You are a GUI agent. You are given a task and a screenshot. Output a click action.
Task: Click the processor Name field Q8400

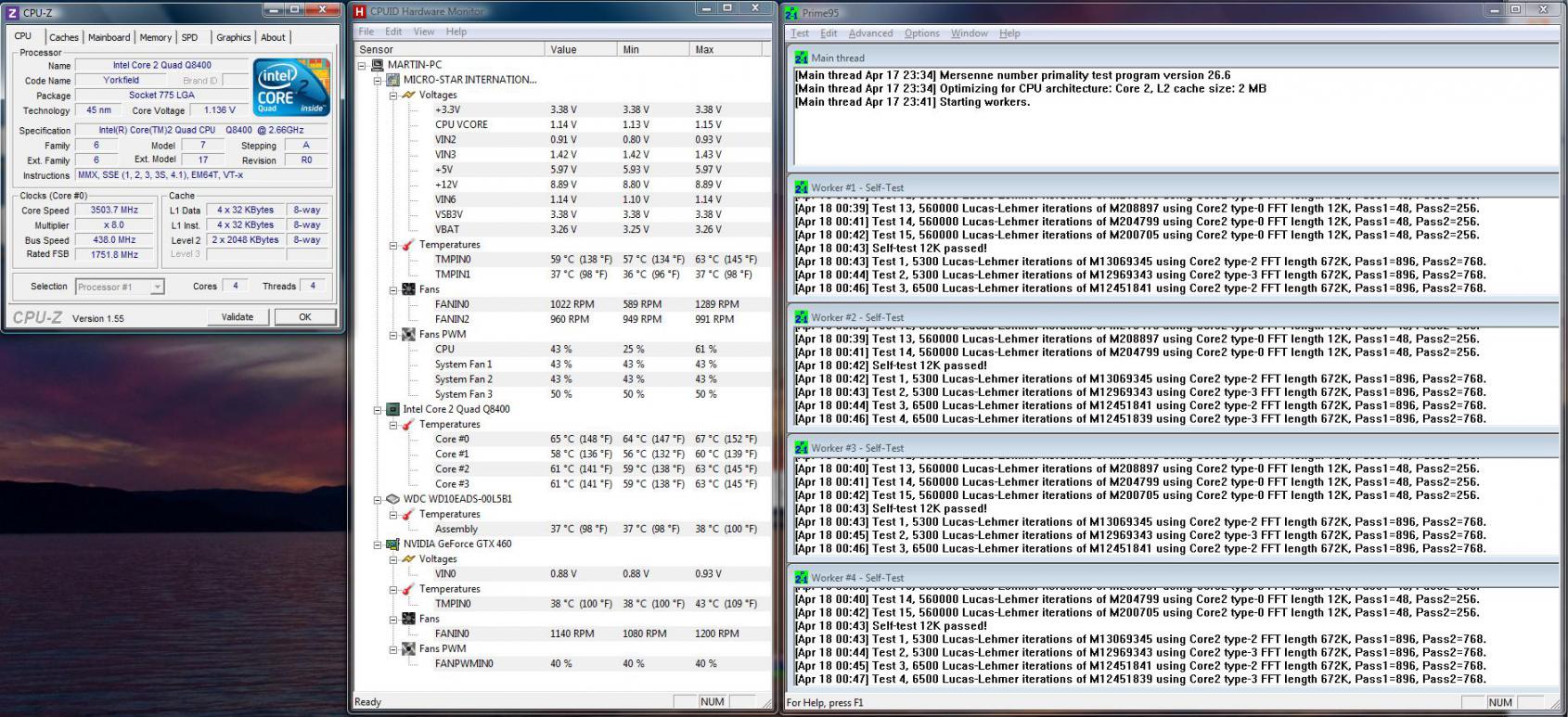(161, 66)
